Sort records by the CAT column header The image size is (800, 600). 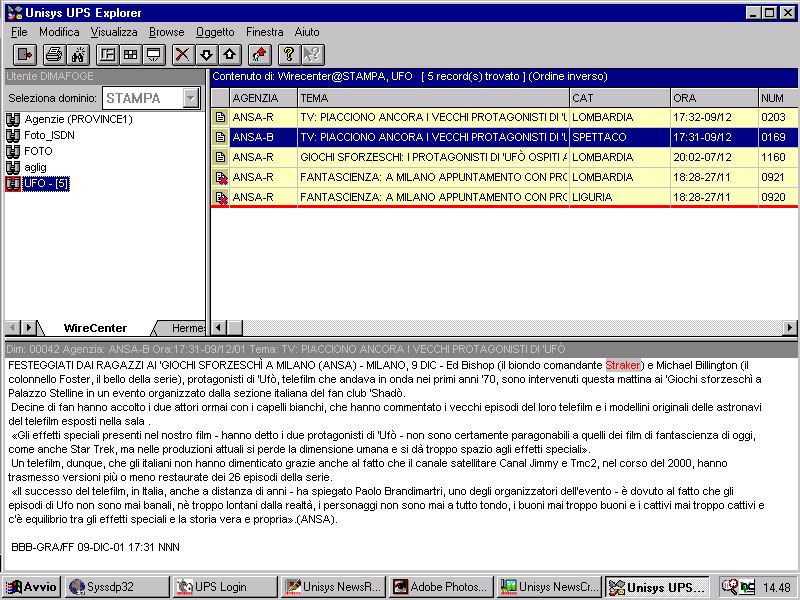619,98
